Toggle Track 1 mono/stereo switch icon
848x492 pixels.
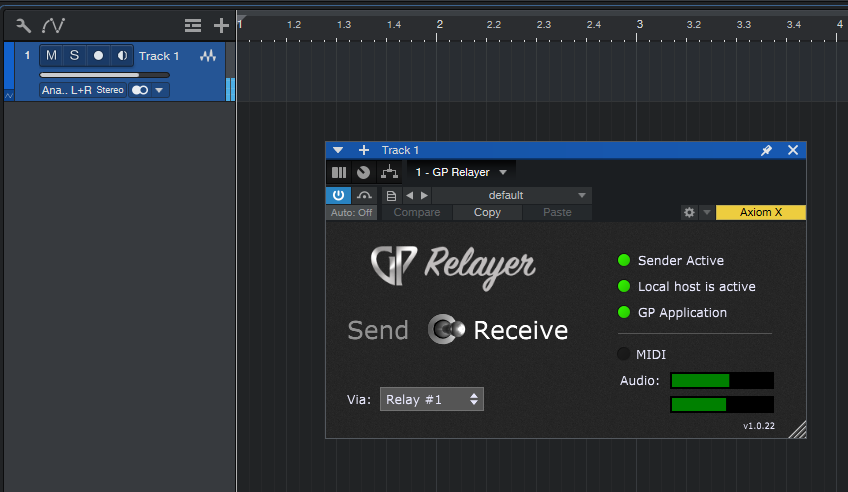coord(140,90)
